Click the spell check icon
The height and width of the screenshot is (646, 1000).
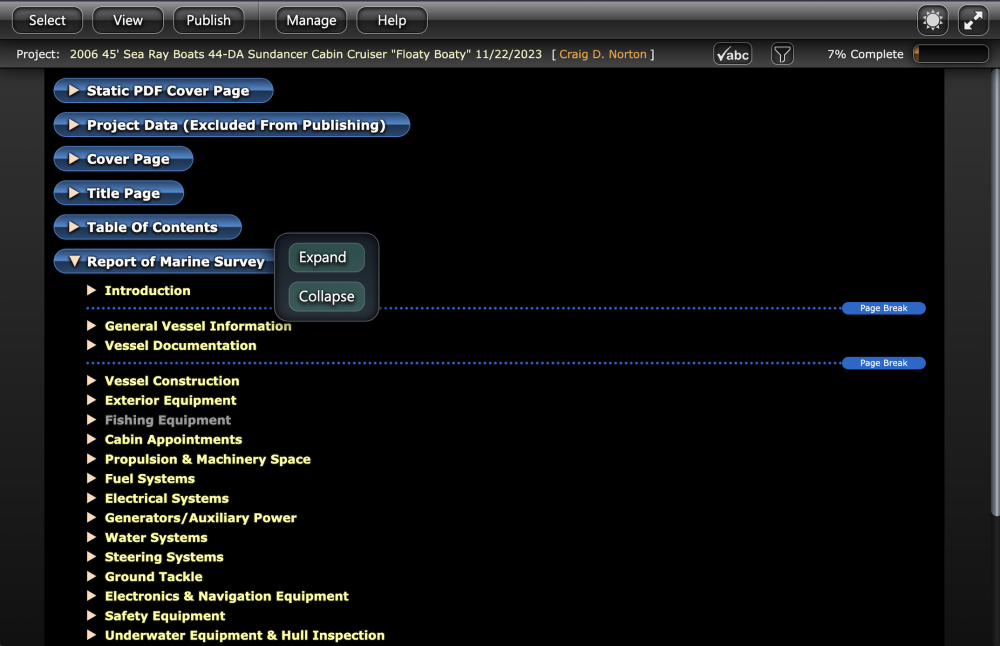pyautogui.click(x=732, y=54)
